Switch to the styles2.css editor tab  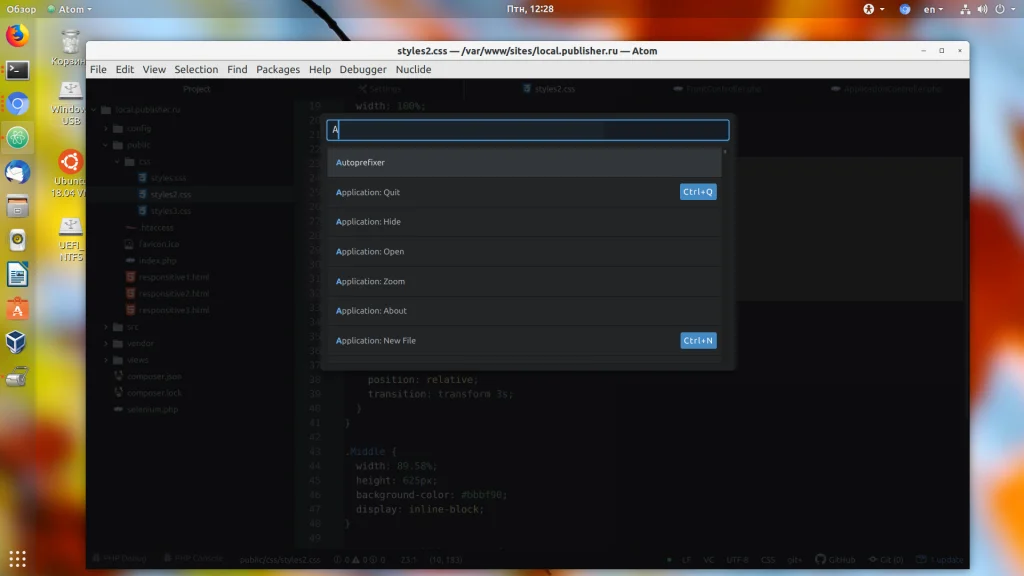tap(549, 89)
